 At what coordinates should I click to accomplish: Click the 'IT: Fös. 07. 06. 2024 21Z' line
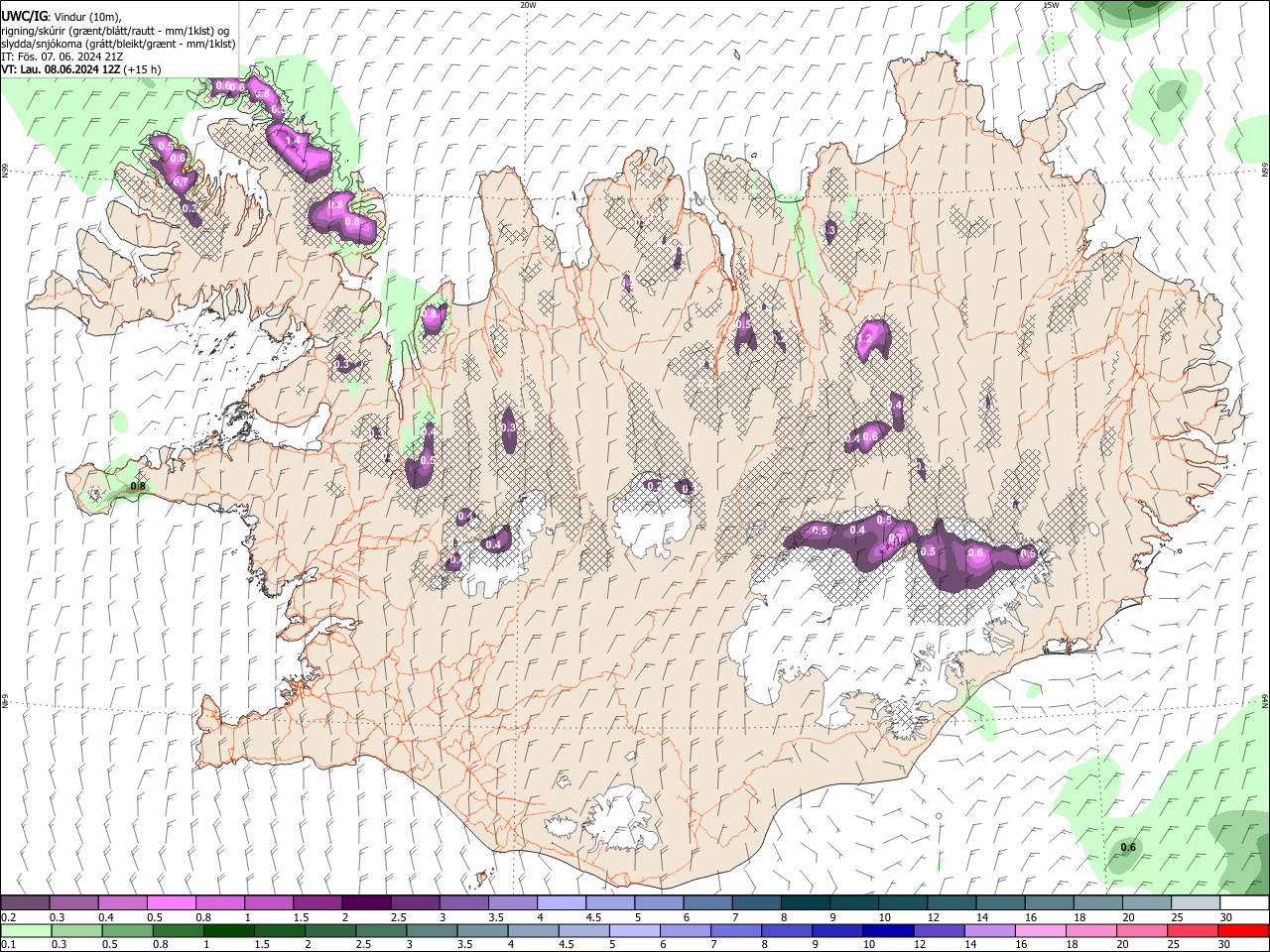pos(62,57)
